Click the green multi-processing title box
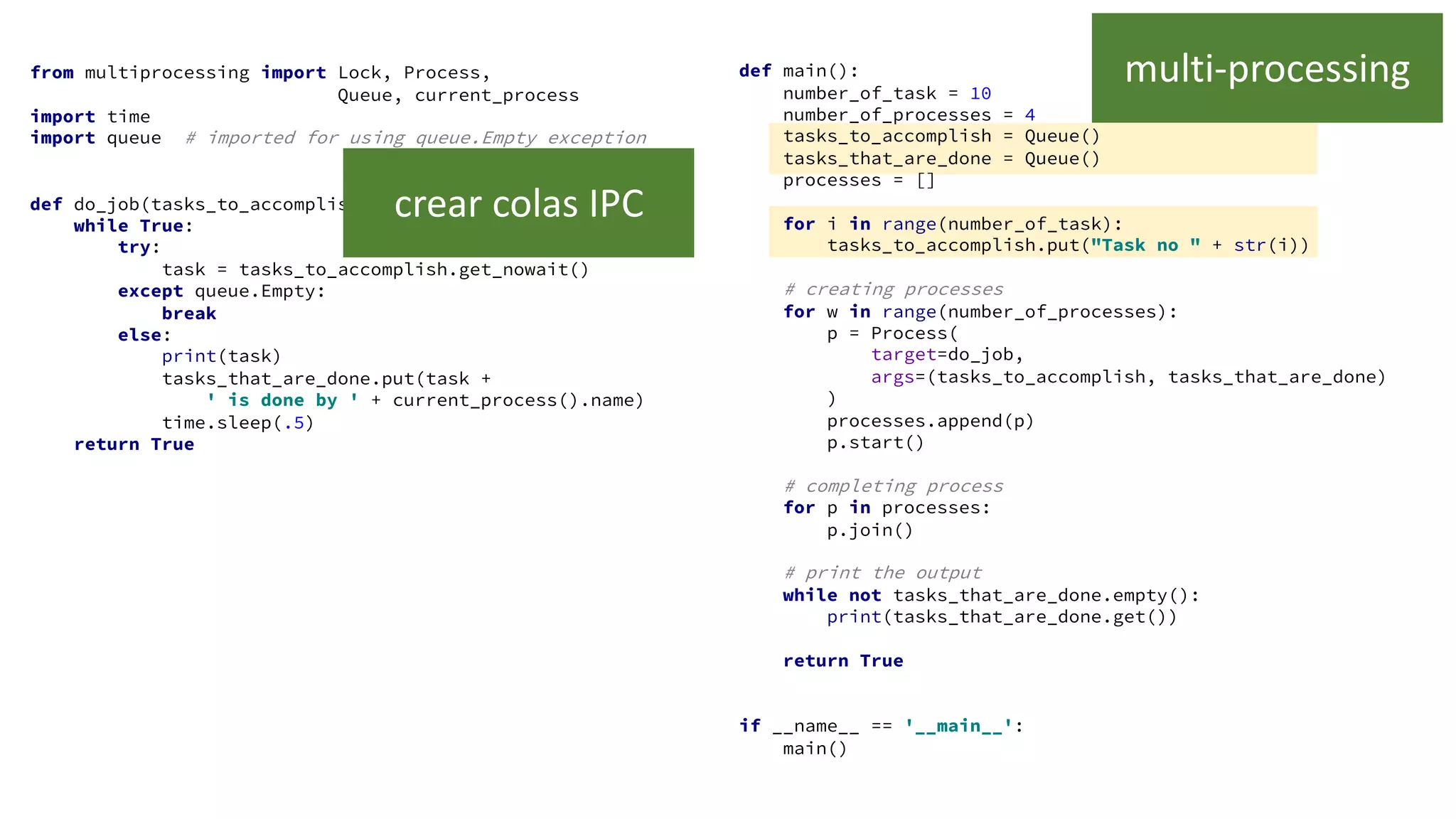 (x=1266, y=68)
